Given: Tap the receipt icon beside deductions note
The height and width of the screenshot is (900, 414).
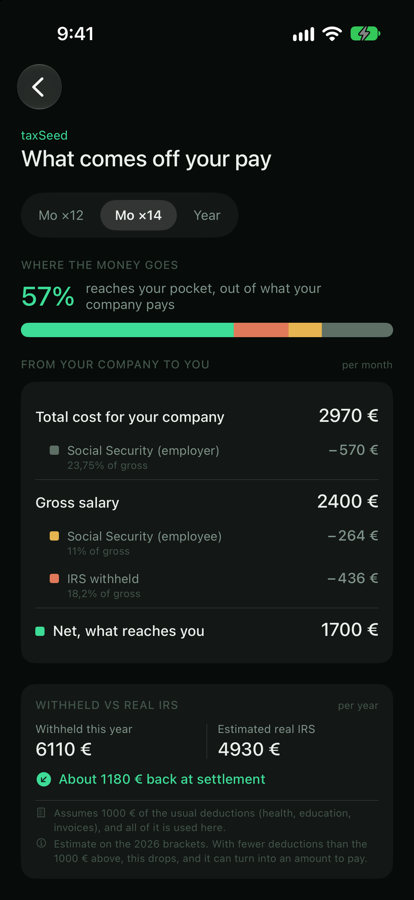Looking at the screenshot, I should pyautogui.click(x=41, y=813).
